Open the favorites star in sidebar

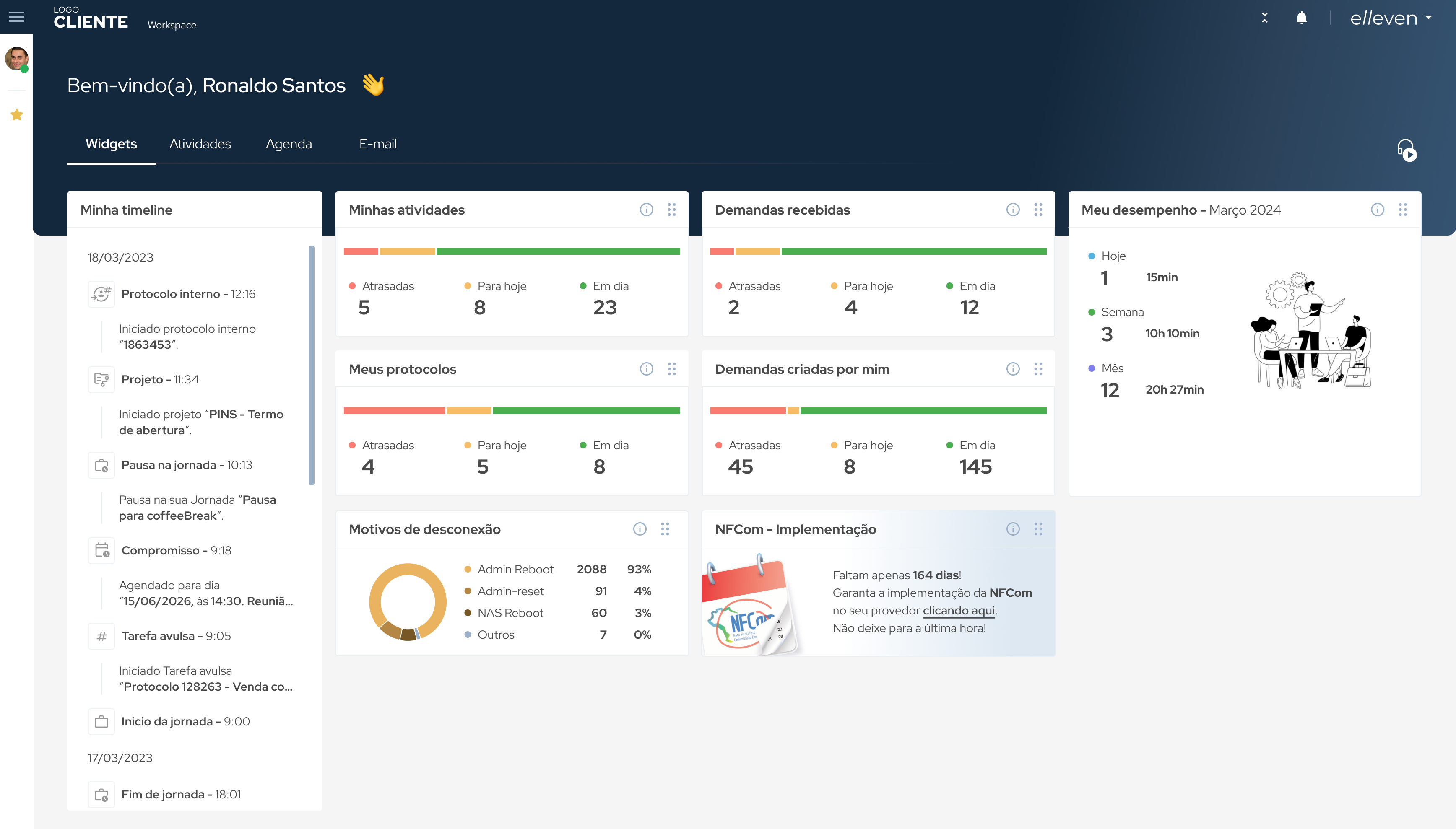pos(16,114)
